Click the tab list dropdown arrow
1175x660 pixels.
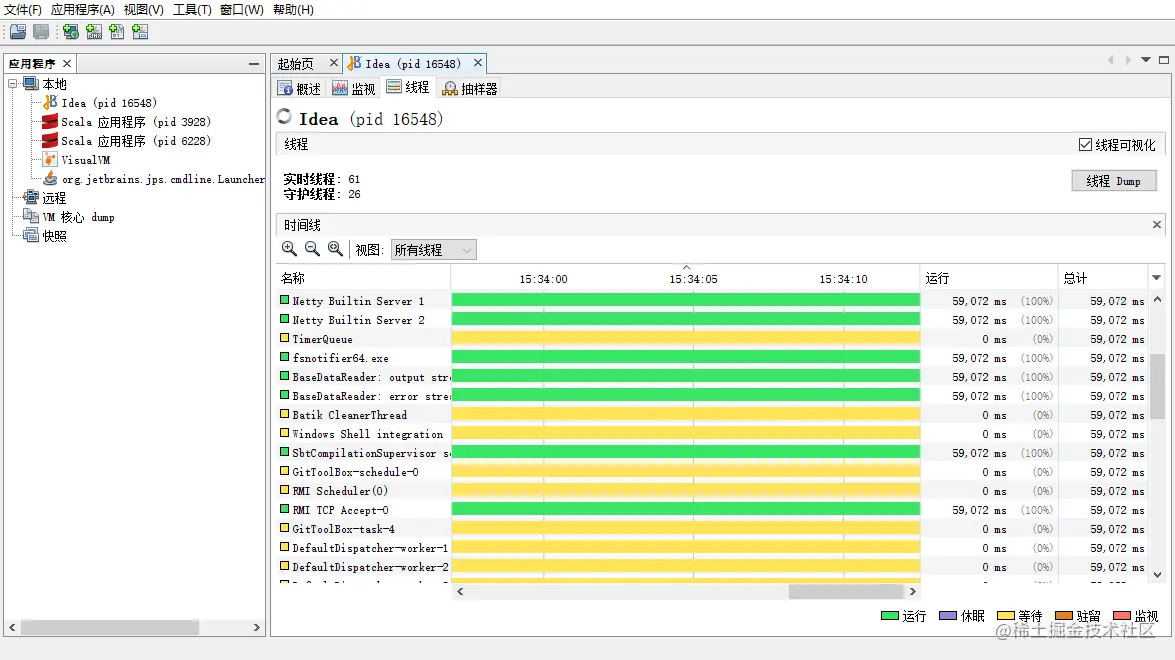click(1146, 60)
